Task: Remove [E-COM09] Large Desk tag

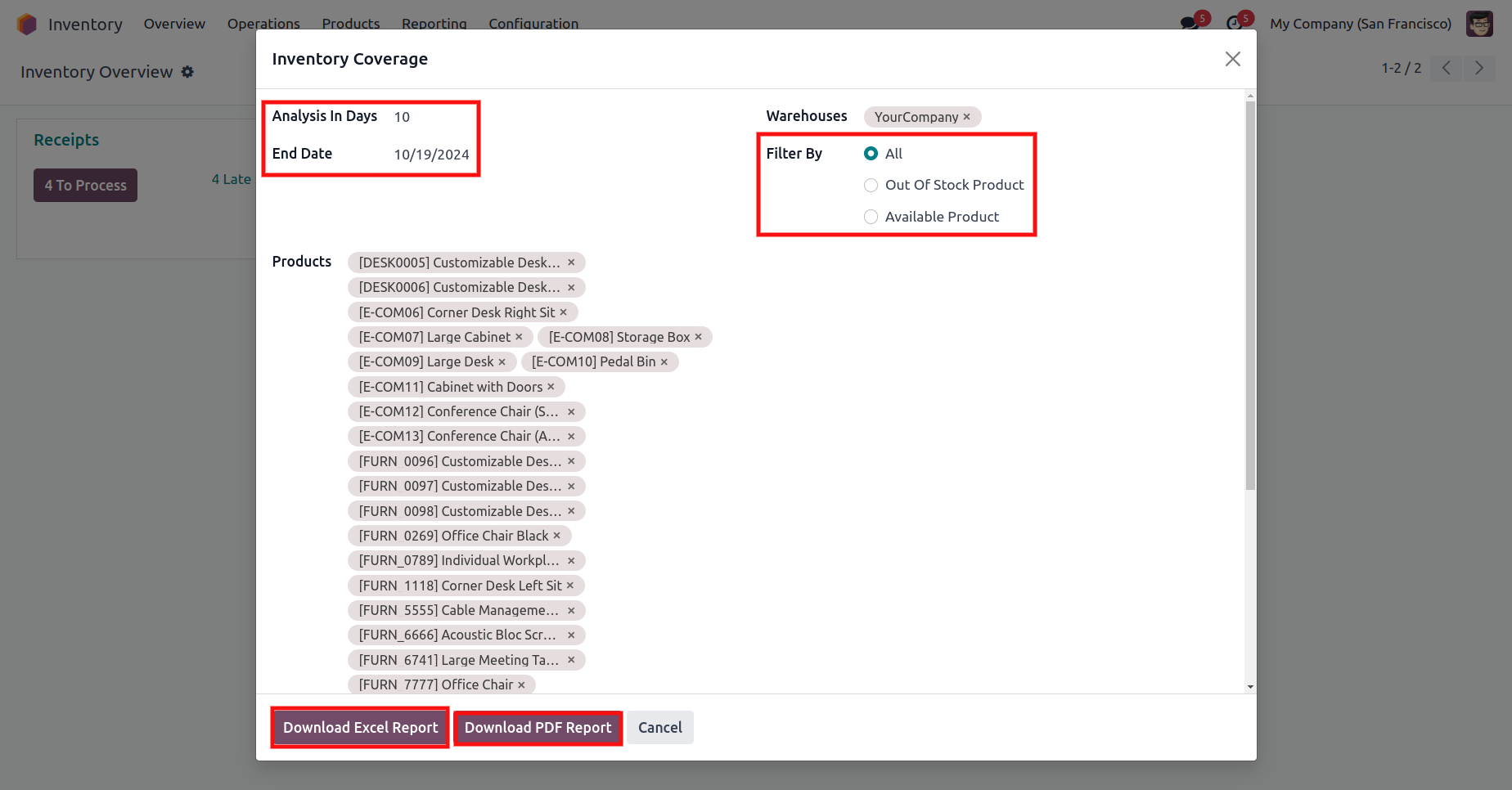Action: [x=502, y=361]
